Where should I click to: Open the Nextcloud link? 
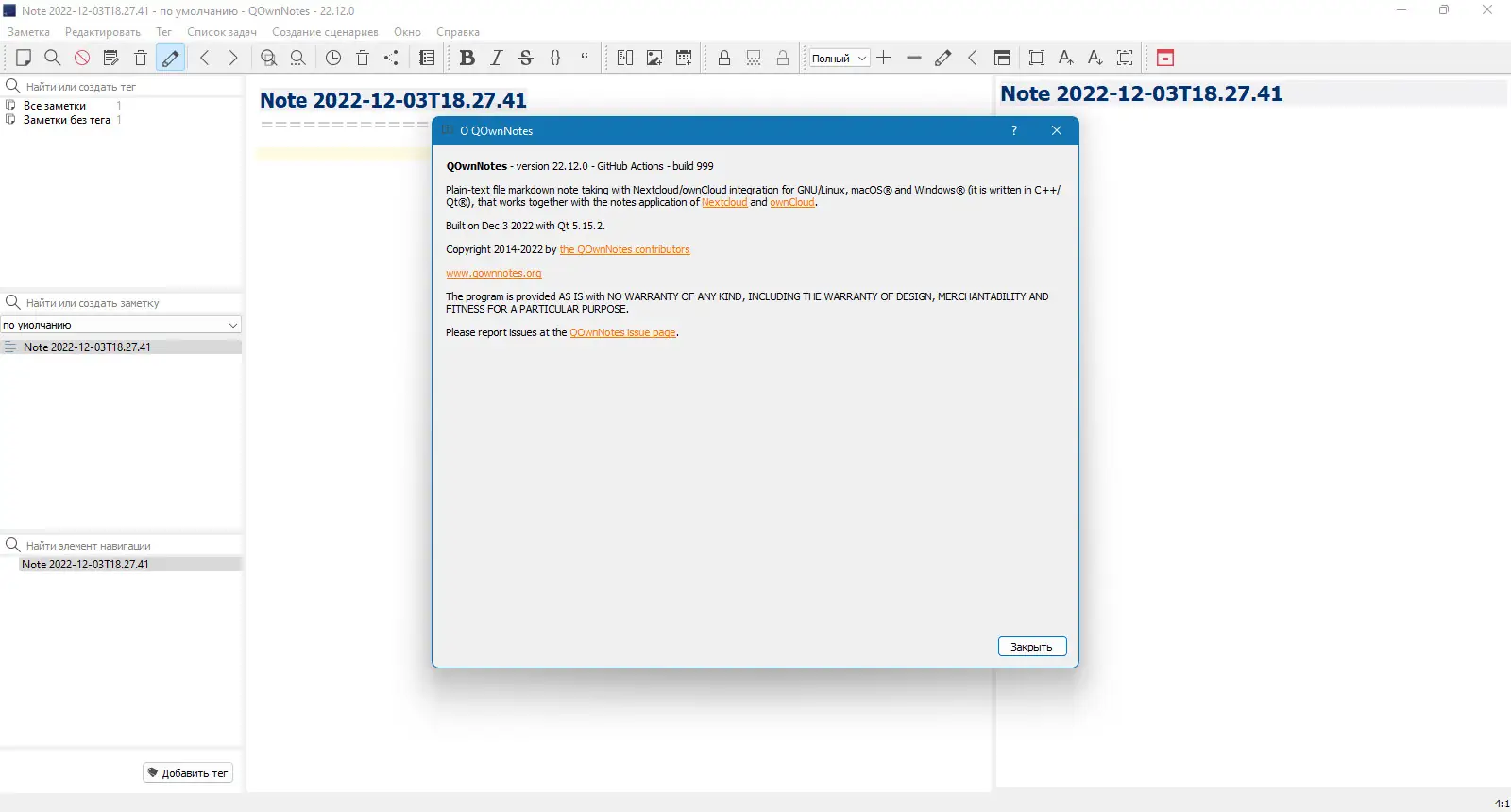click(x=724, y=202)
